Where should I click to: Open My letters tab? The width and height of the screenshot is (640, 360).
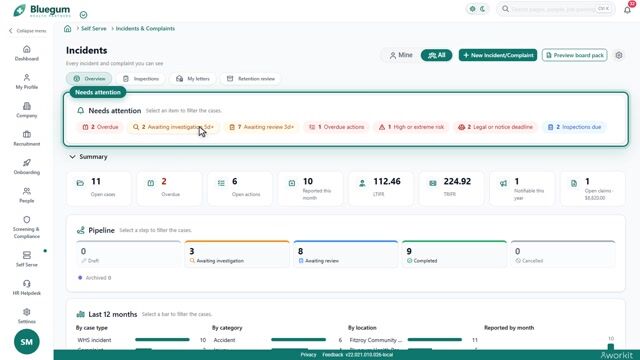(193, 79)
